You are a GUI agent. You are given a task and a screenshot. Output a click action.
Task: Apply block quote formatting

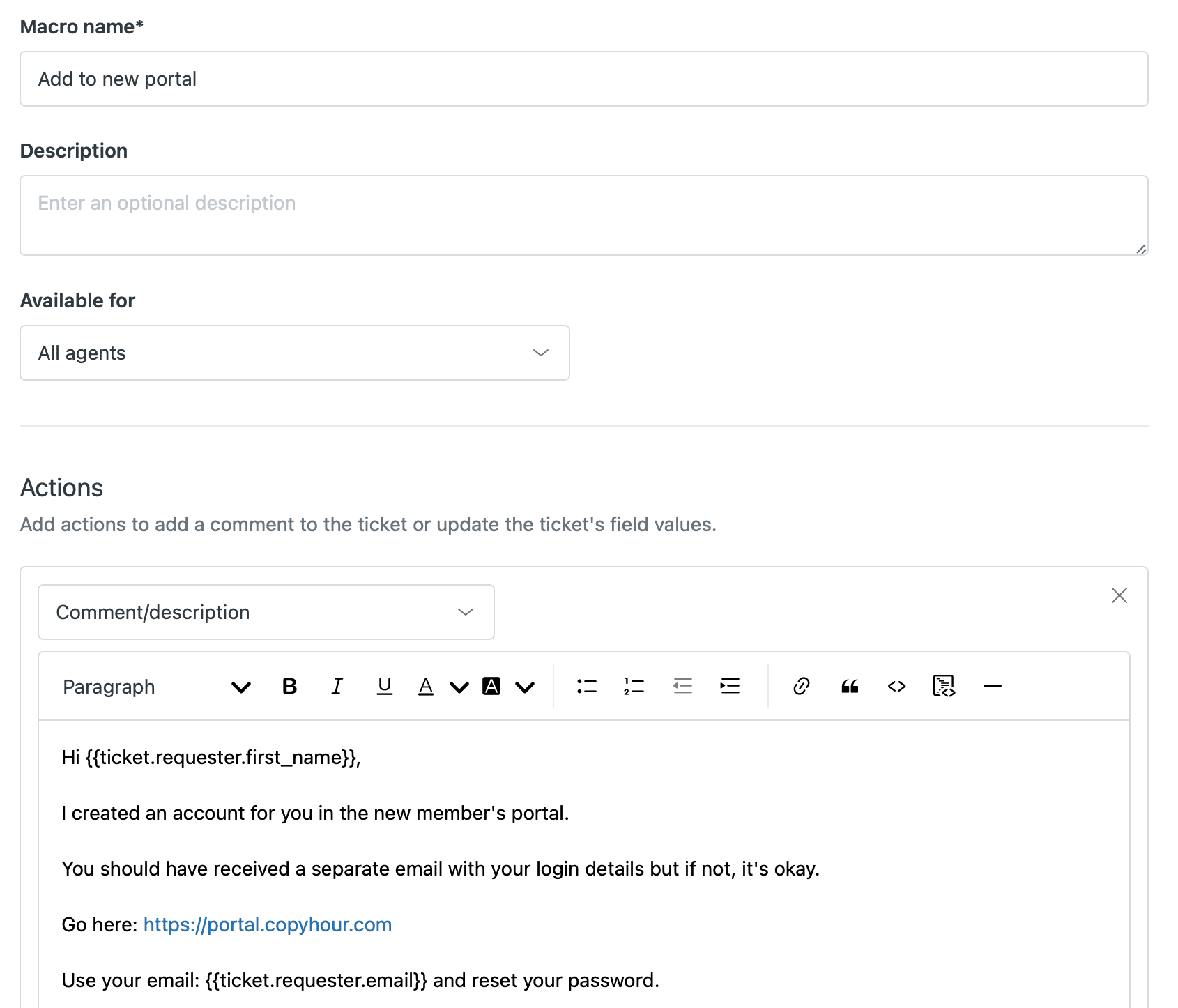(x=849, y=687)
